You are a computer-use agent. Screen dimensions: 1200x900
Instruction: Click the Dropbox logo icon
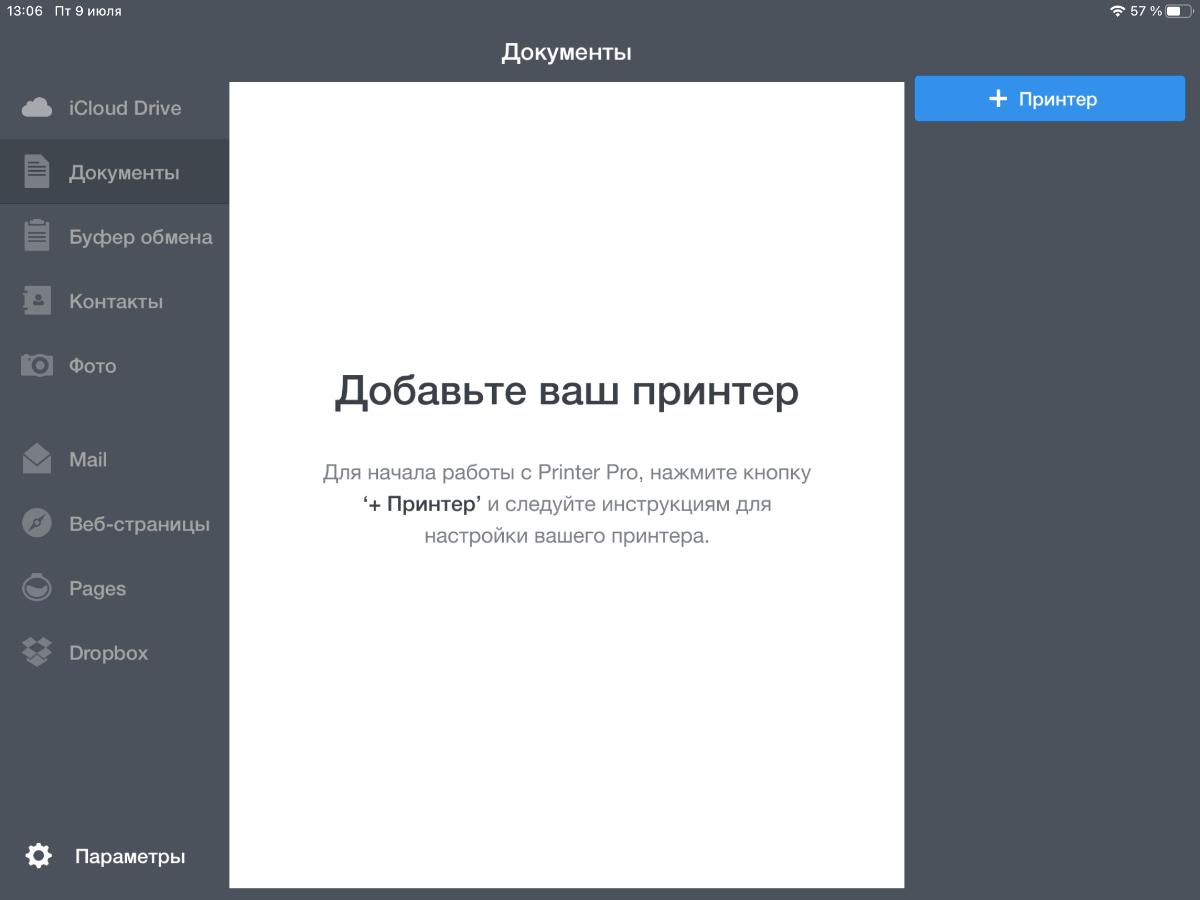click(x=37, y=652)
